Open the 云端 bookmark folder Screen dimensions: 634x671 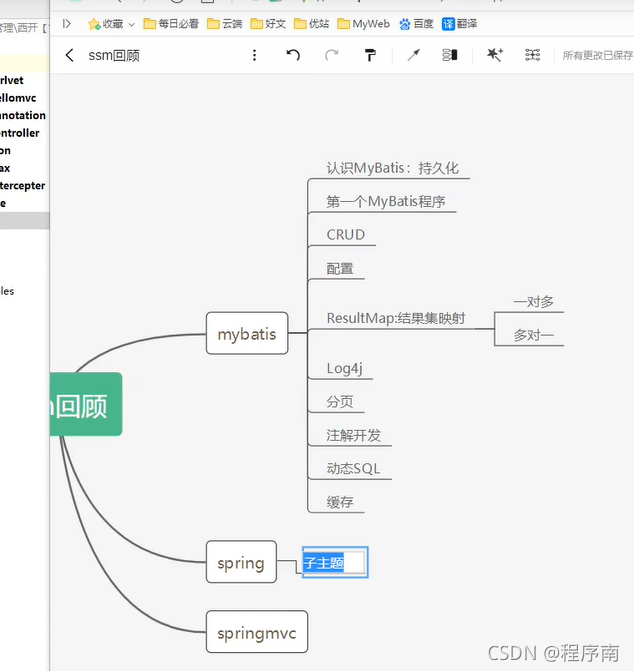click(x=225, y=24)
